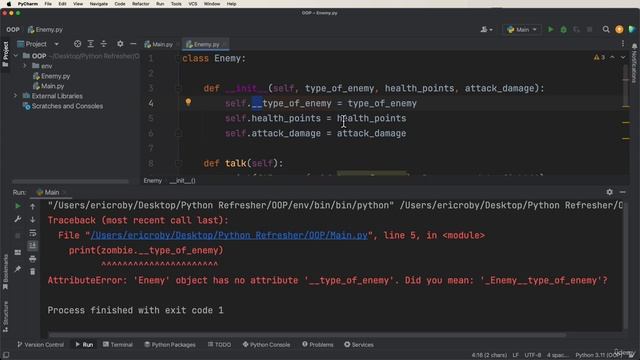This screenshot has width=640, height=360.
Task: Click the Run tool window button at bottom
Action: coord(84,344)
